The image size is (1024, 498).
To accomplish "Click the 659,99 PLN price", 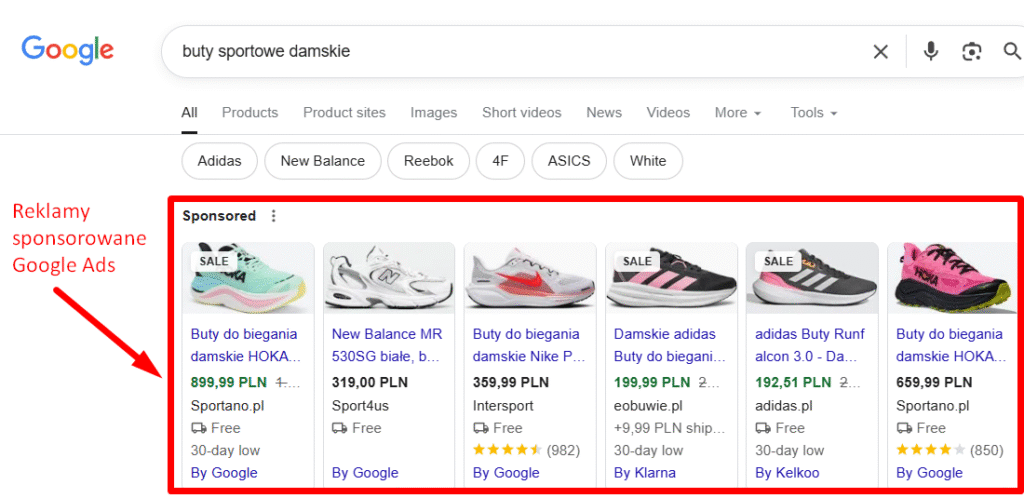I will [934, 382].
